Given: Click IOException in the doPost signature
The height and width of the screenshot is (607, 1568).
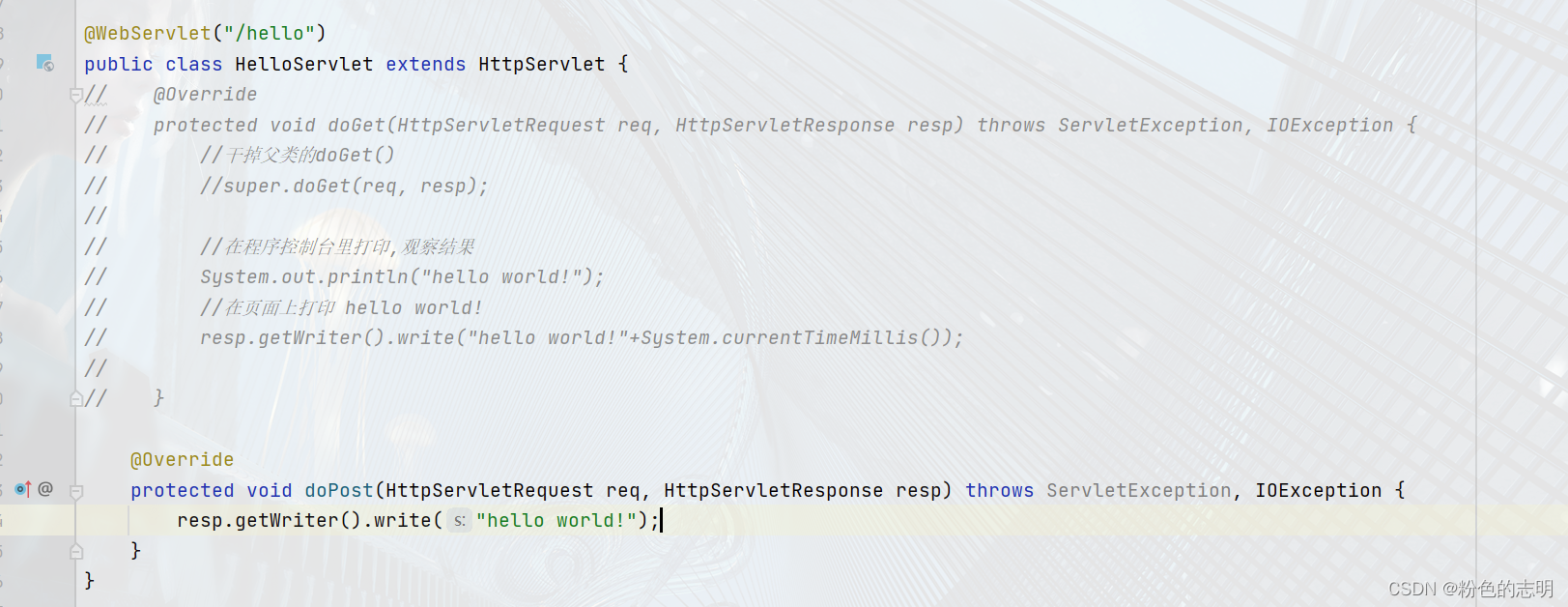Looking at the screenshot, I should coord(1319,490).
